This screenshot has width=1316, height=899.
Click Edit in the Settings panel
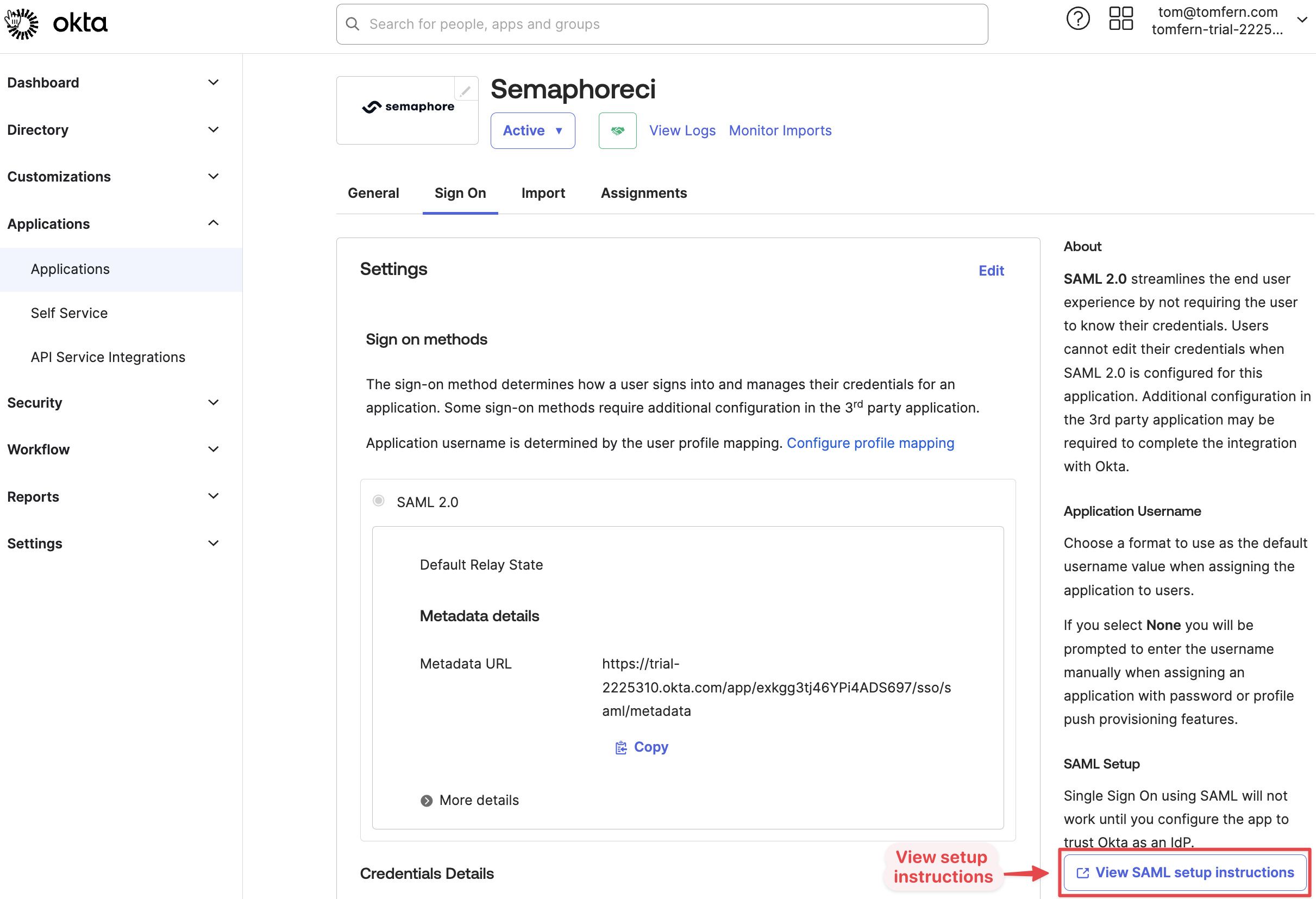(991, 271)
